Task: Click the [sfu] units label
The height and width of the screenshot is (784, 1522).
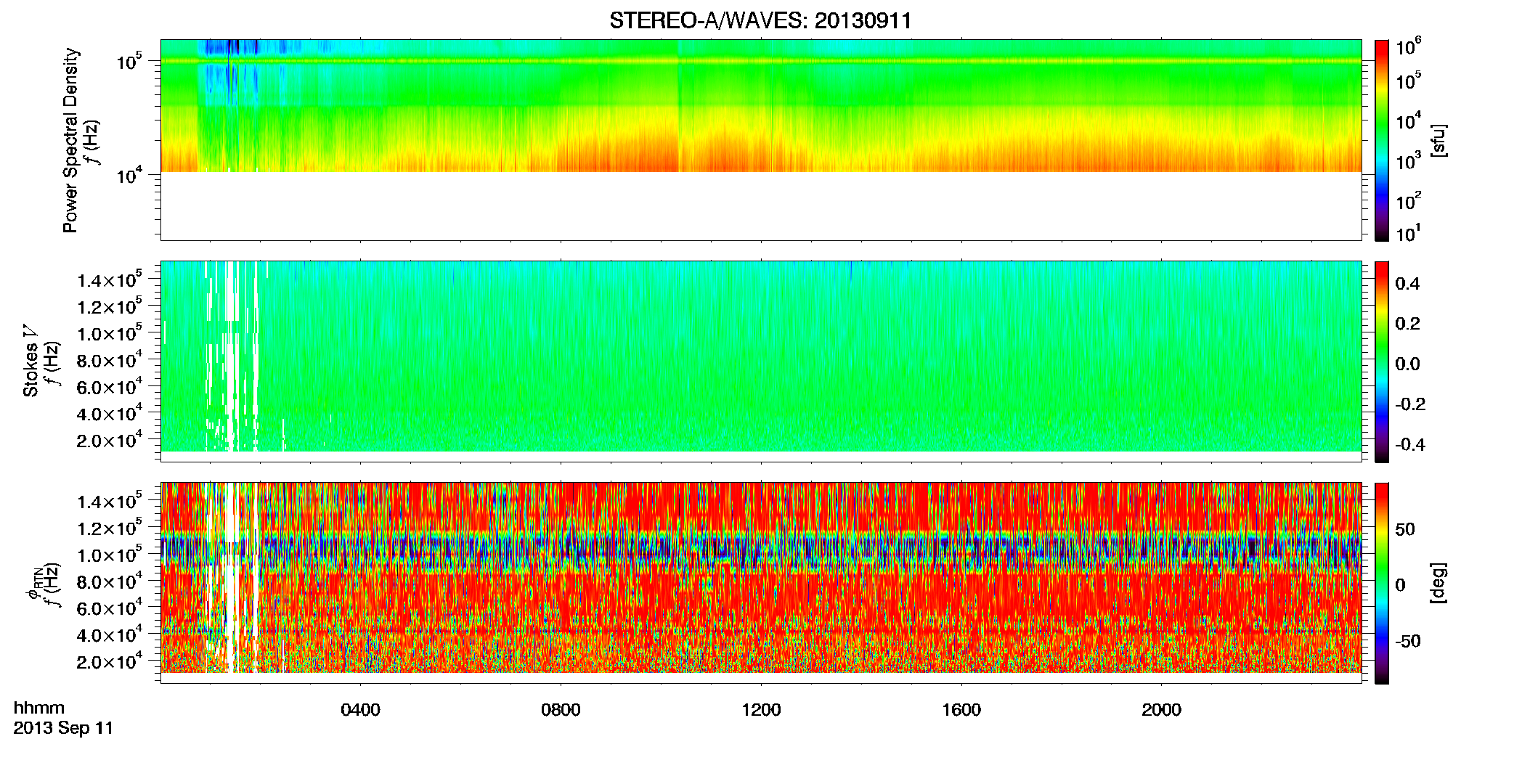Action: [1438, 141]
